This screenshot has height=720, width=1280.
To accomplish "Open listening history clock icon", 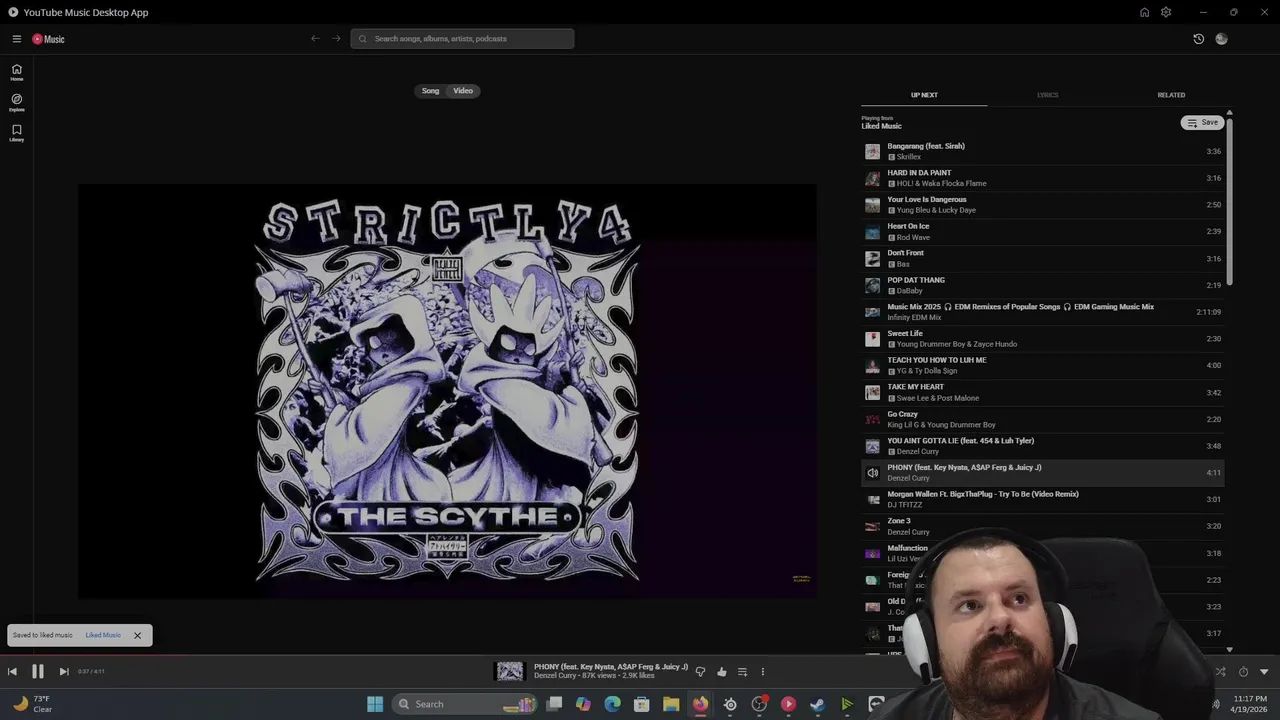I will [1198, 39].
